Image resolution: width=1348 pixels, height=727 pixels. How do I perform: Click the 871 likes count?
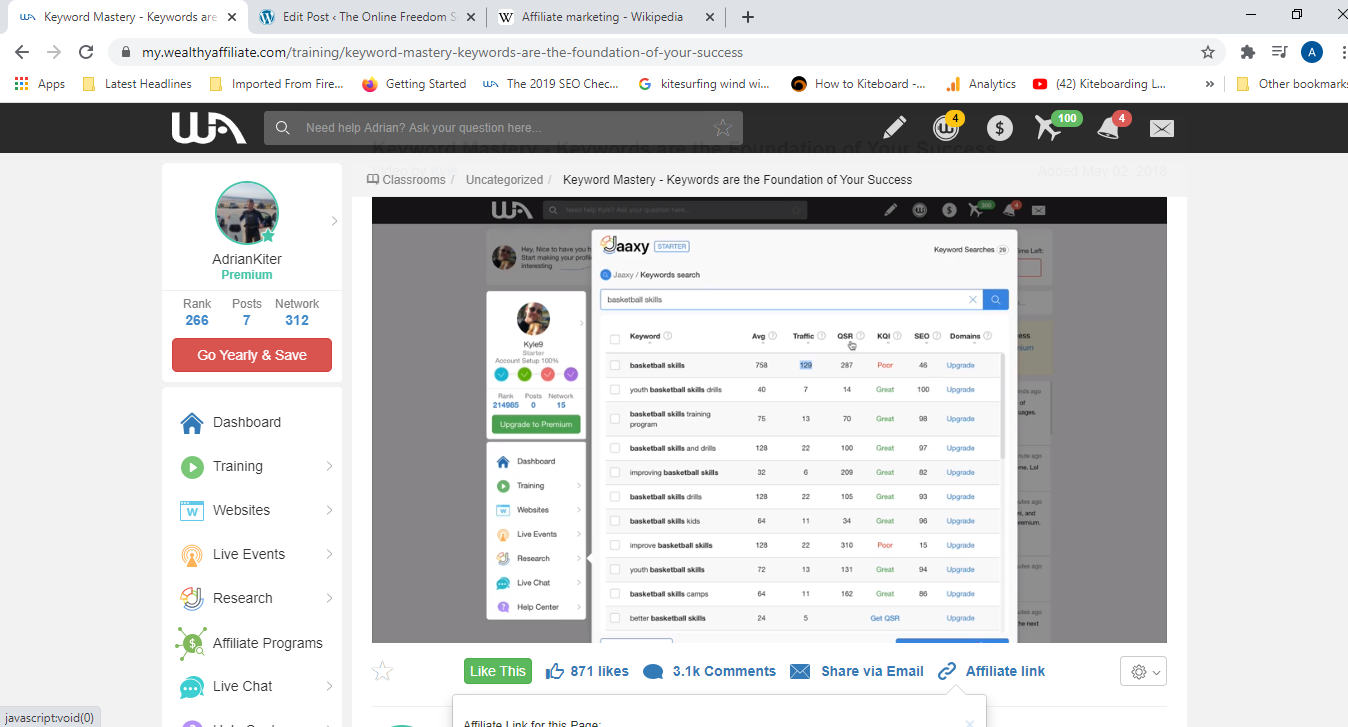(x=600, y=671)
